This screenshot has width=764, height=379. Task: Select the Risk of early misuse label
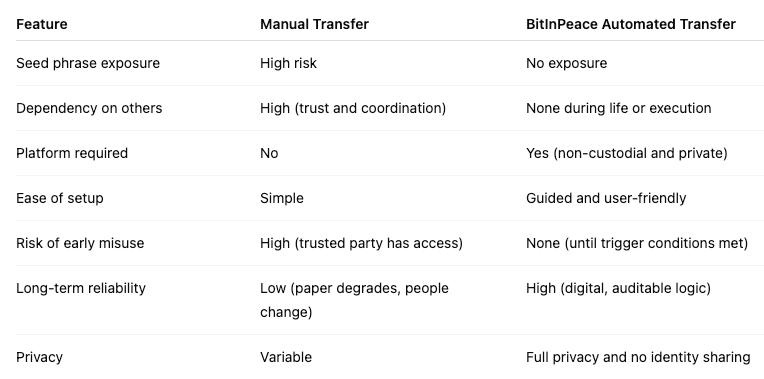click(x=80, y=243)
